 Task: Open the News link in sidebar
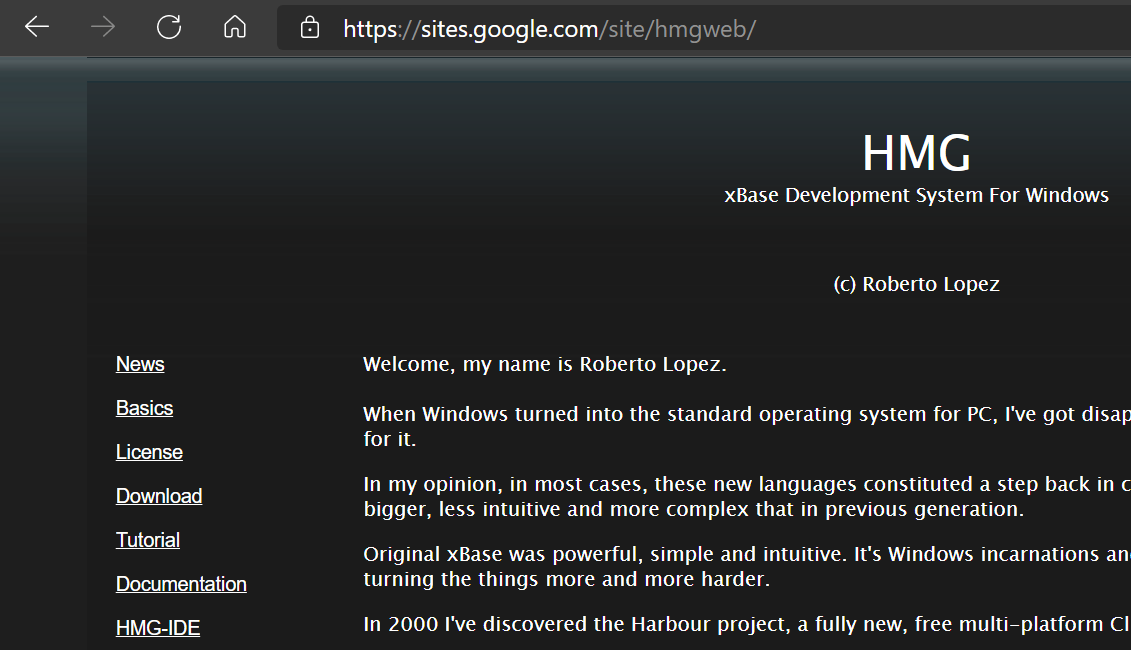[140, 364]
